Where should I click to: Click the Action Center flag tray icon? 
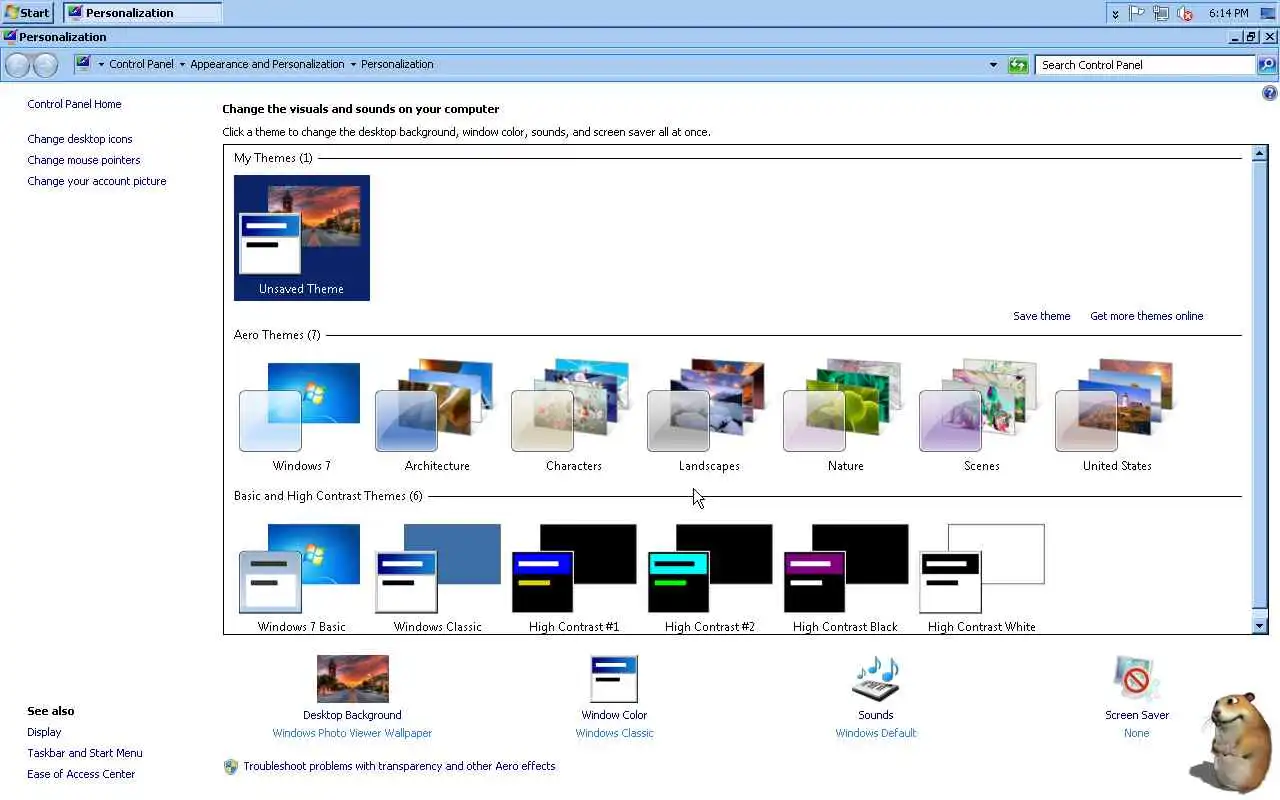coord(1137,13)
